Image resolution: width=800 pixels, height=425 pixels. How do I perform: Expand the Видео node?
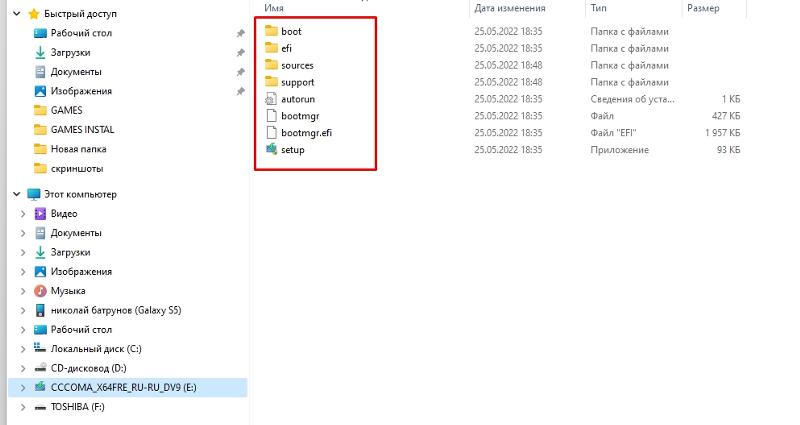(x=23, y=214)
